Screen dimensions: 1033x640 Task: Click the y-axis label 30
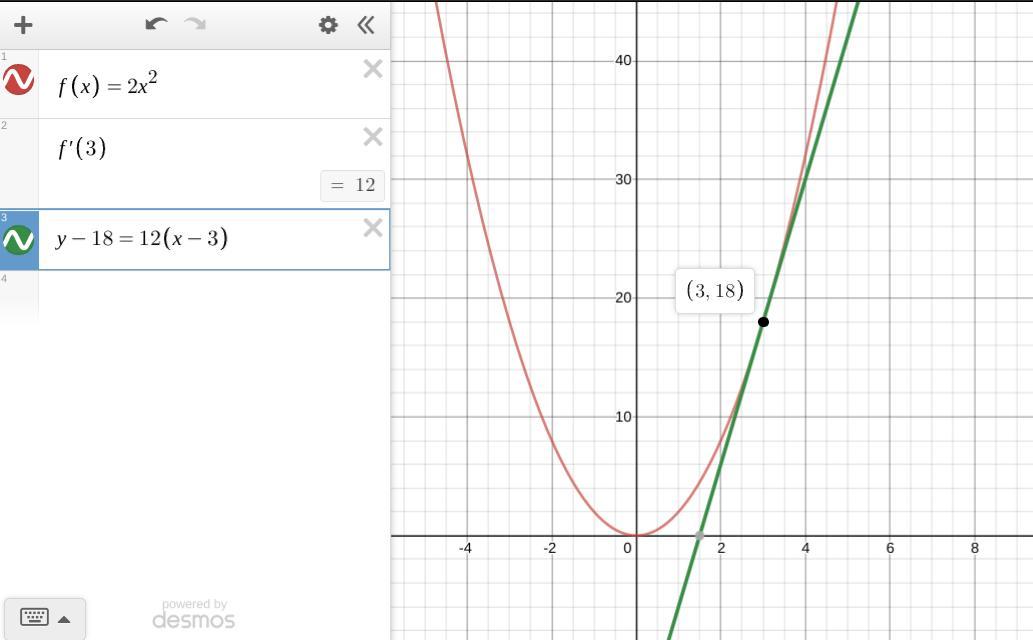623,179
